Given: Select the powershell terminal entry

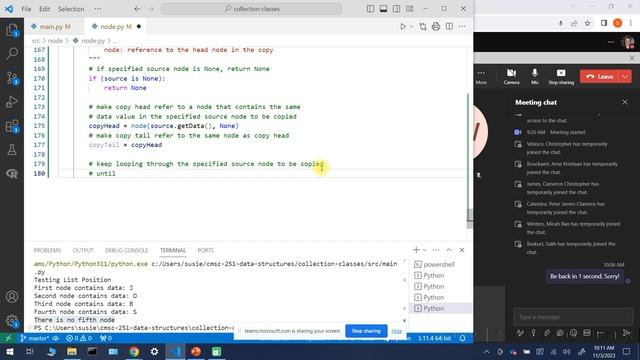Looking at the screenshot, I should pyautogui.click(x=439, y=264).
